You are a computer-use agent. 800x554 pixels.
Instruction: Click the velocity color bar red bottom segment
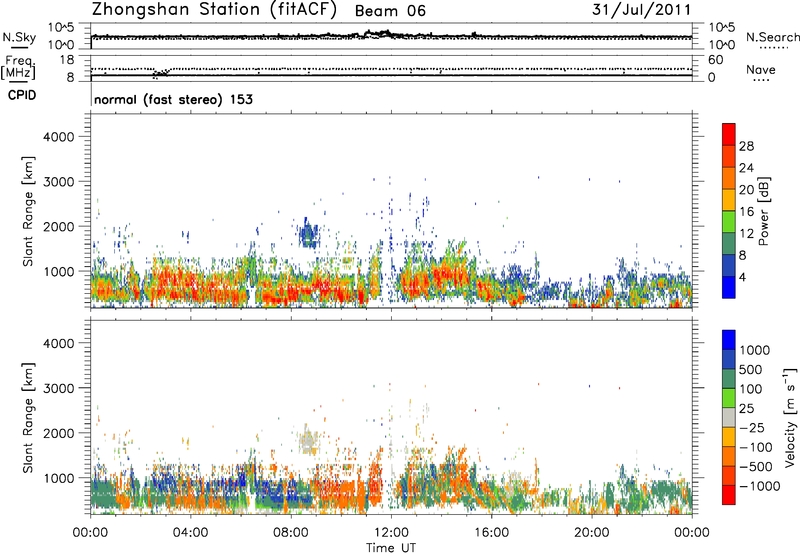pyautogui.click(x=729, y=495)
